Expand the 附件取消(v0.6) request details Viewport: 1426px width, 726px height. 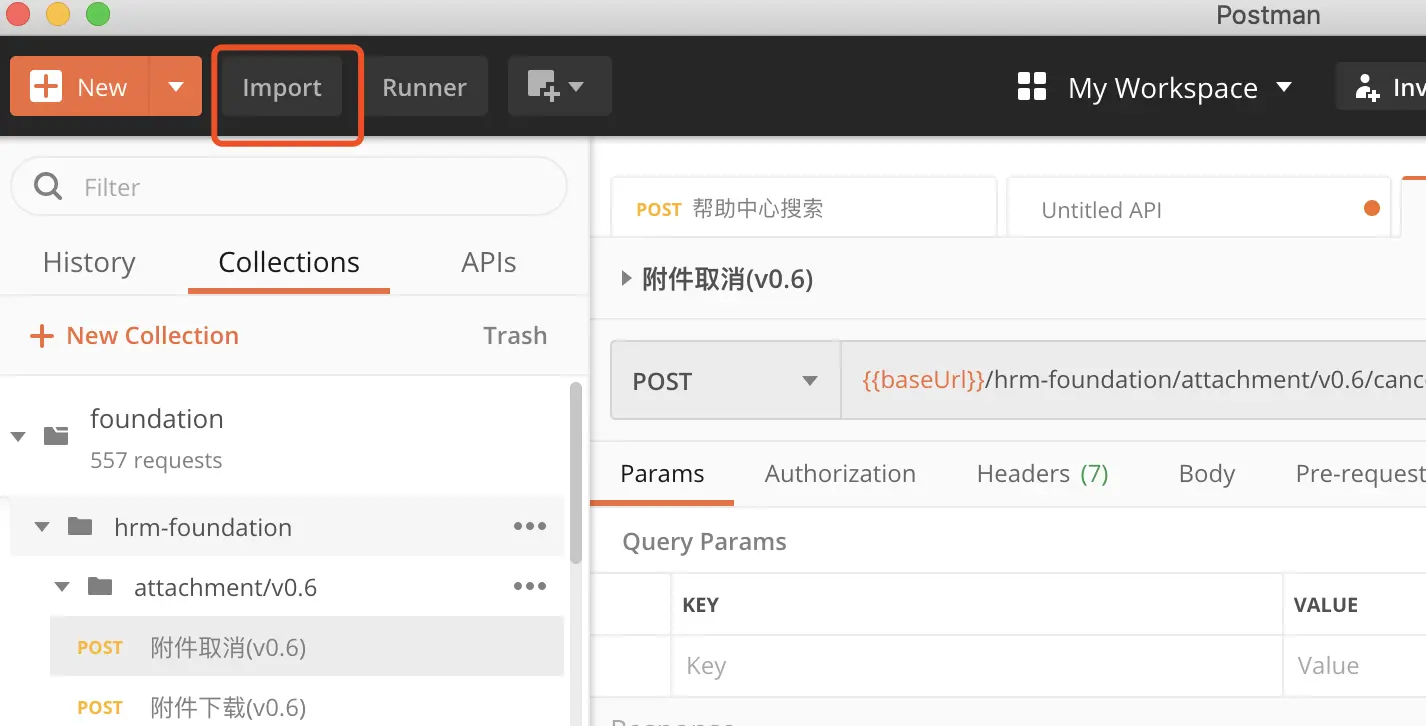tap(626, 279)
